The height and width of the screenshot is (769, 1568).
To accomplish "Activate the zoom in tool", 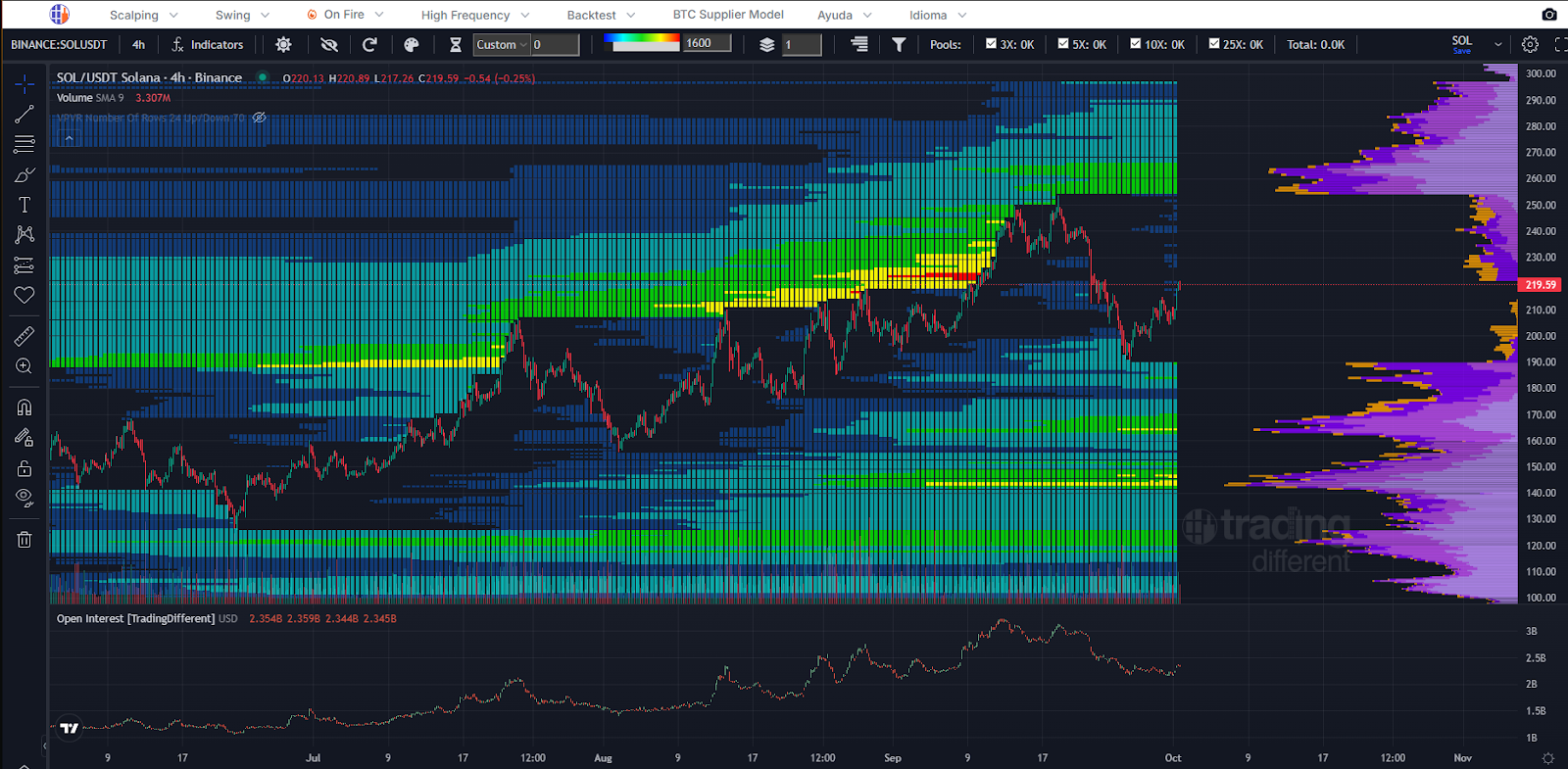I will pos(24,366).
